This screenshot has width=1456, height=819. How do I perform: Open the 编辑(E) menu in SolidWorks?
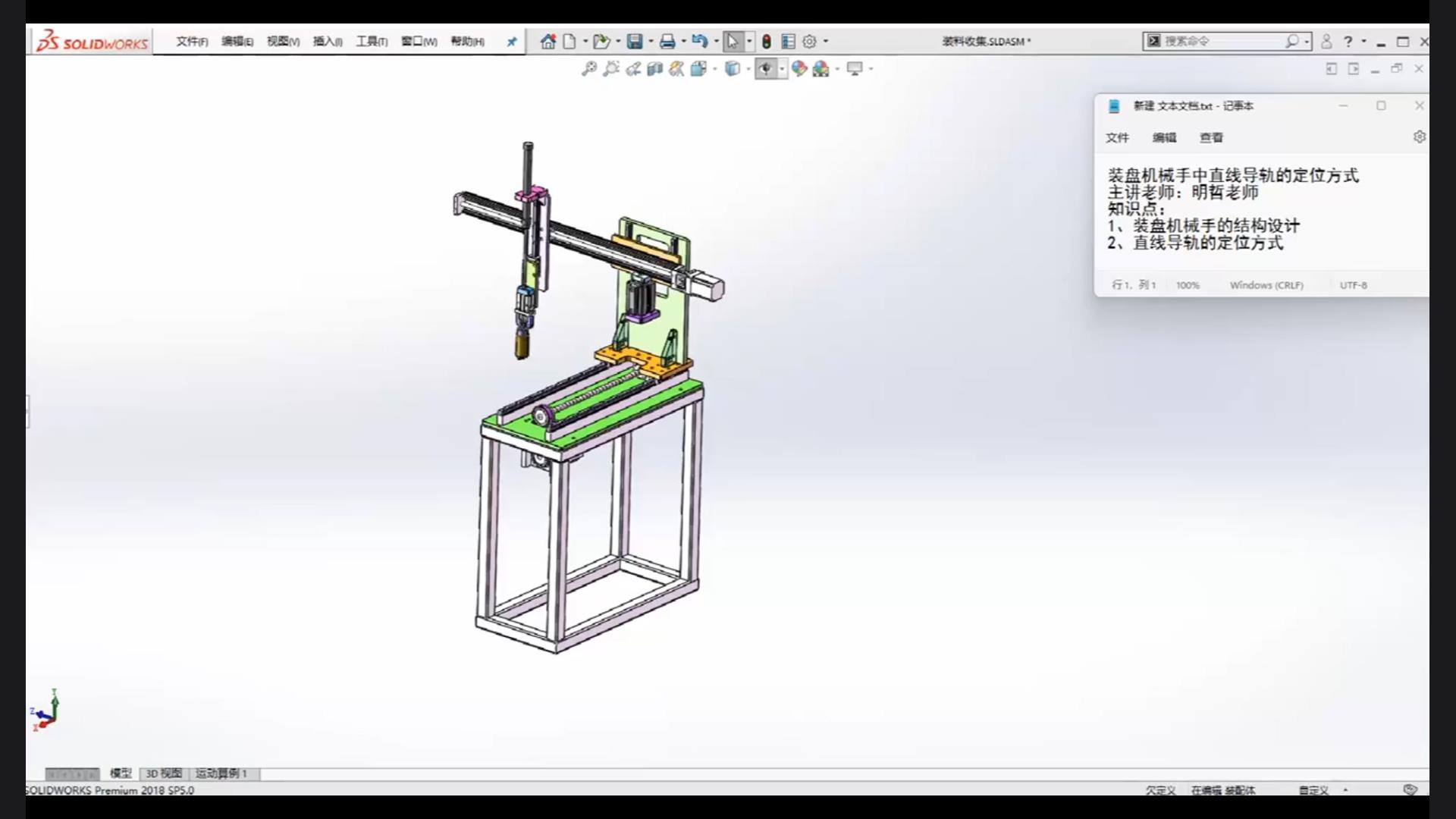coord(237,42)
